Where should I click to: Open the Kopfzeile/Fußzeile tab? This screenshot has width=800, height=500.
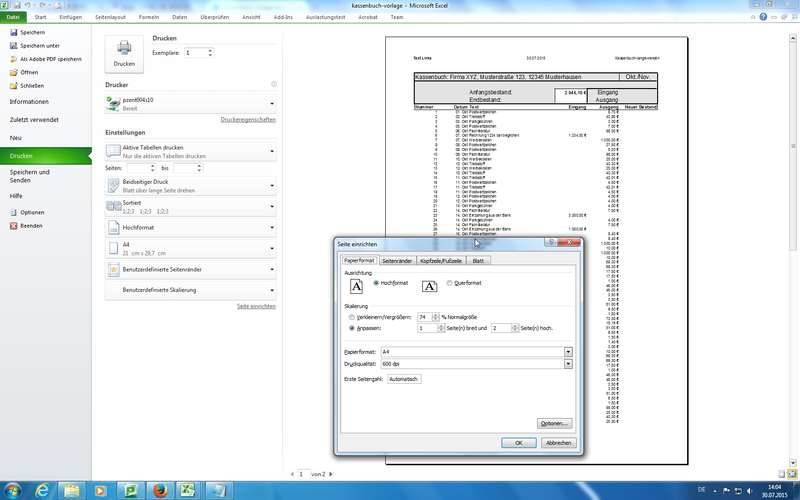[441, 260]
